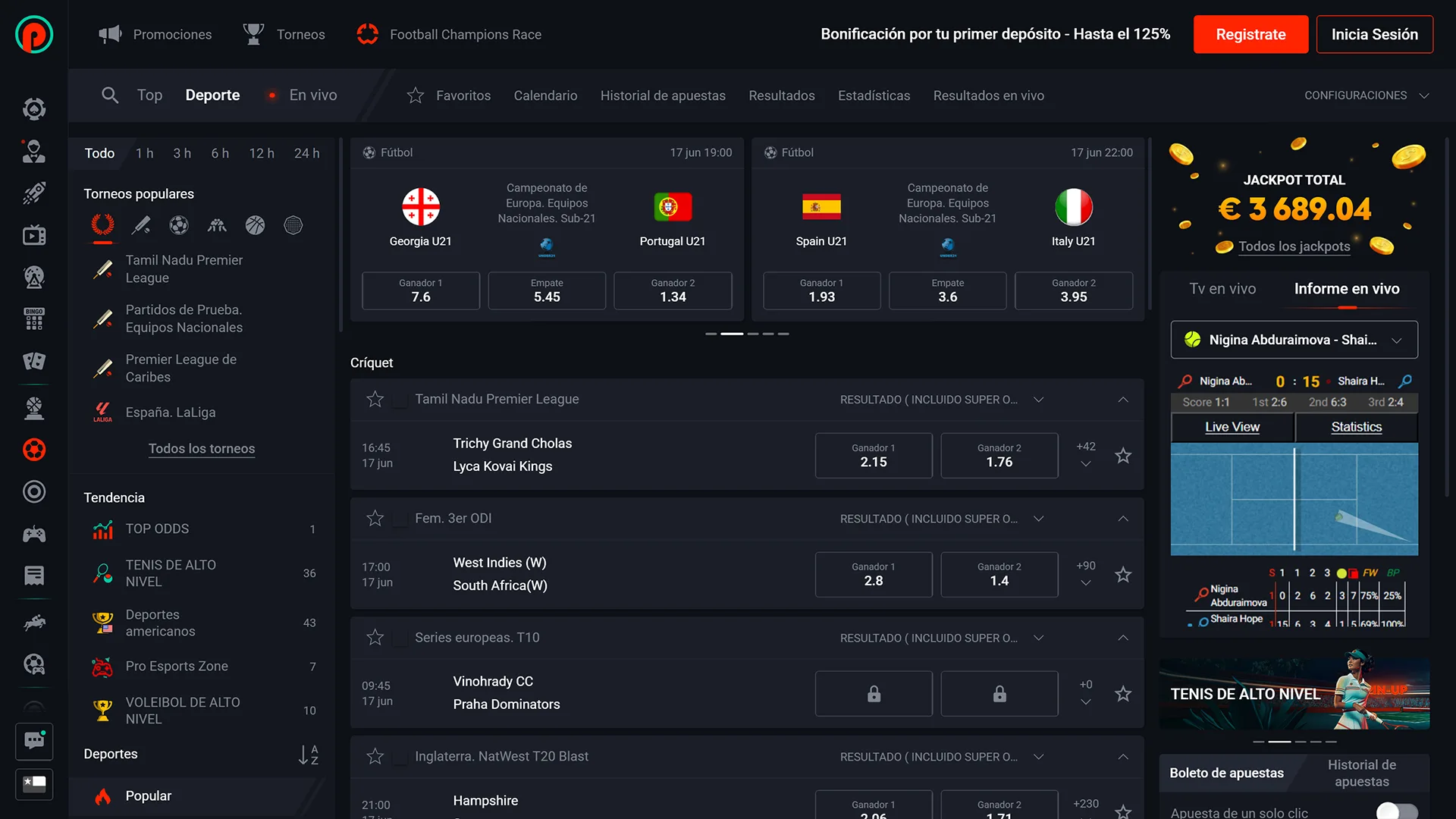Screen dimensions: 1456x819
Task: Select the last grid-ball tournament filter icon
Action: tap(293, 225)
